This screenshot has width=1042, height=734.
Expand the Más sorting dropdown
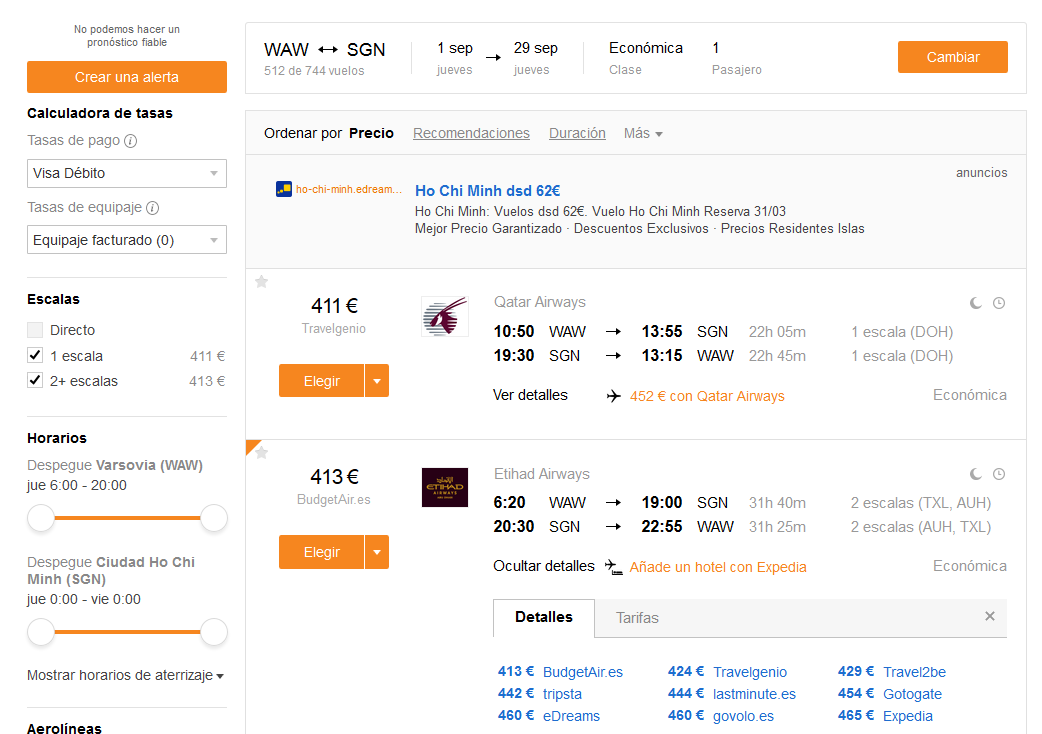click(x=643, y=134)
